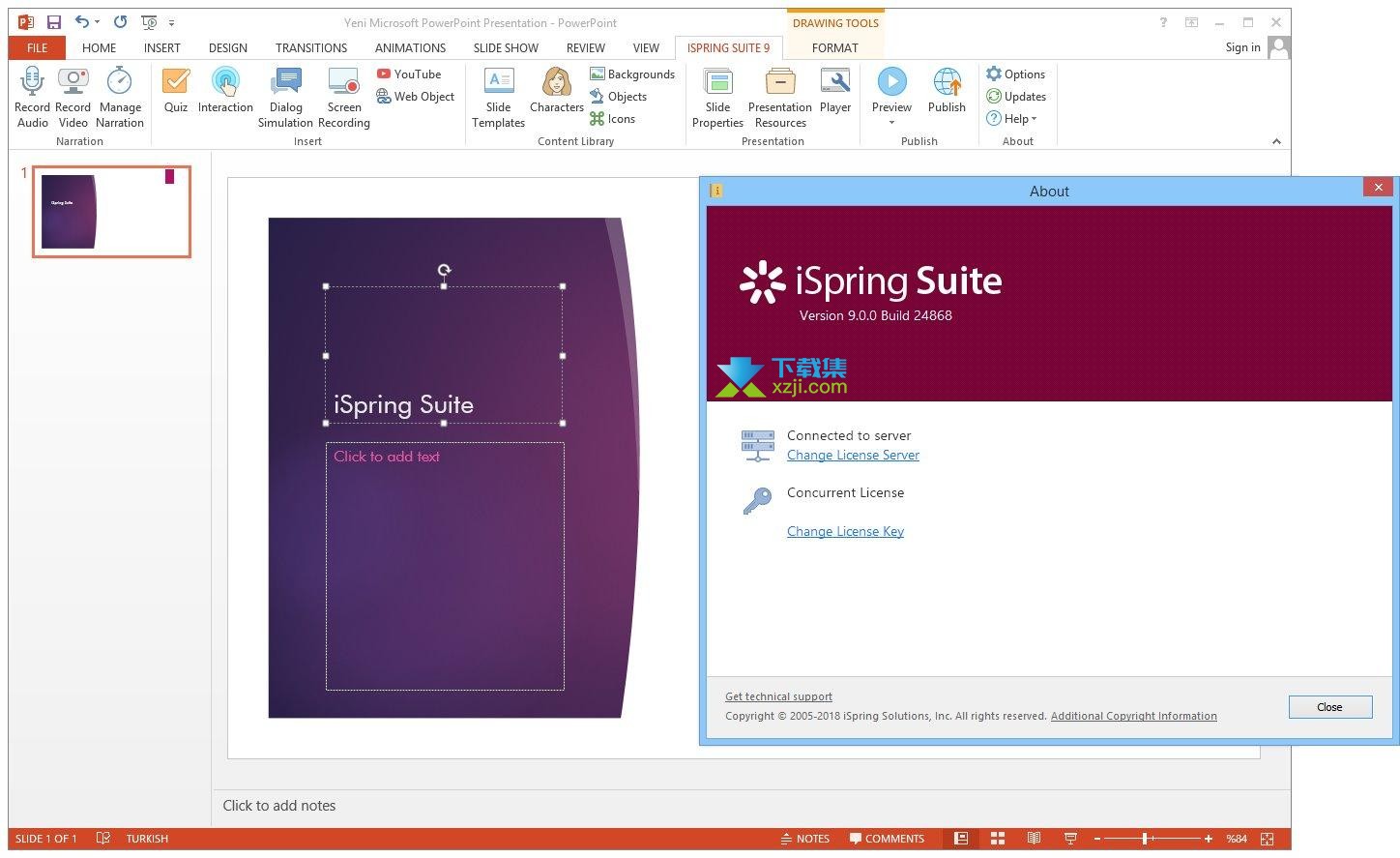Collapse the ribbon
Screen dimensions: 1400x858
(x=1276, y=141)
